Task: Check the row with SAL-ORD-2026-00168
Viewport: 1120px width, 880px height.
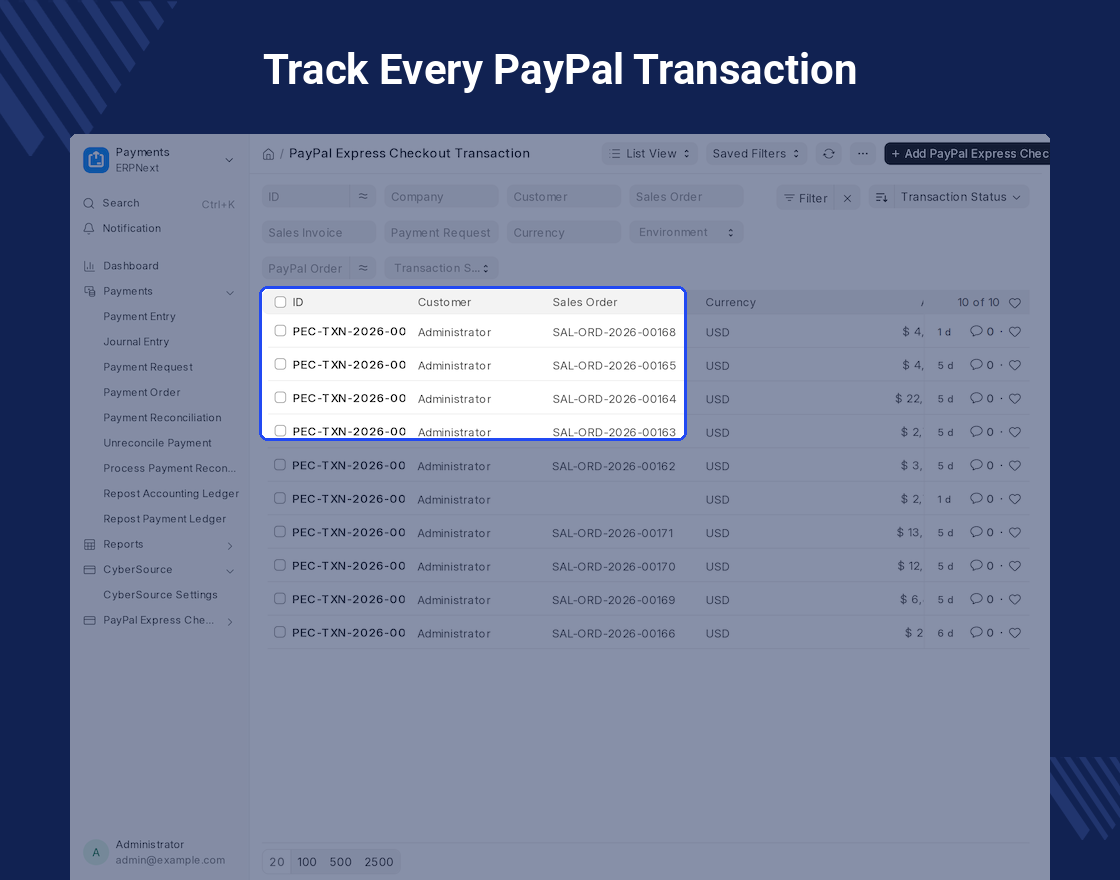Action: tap(281, 331)
